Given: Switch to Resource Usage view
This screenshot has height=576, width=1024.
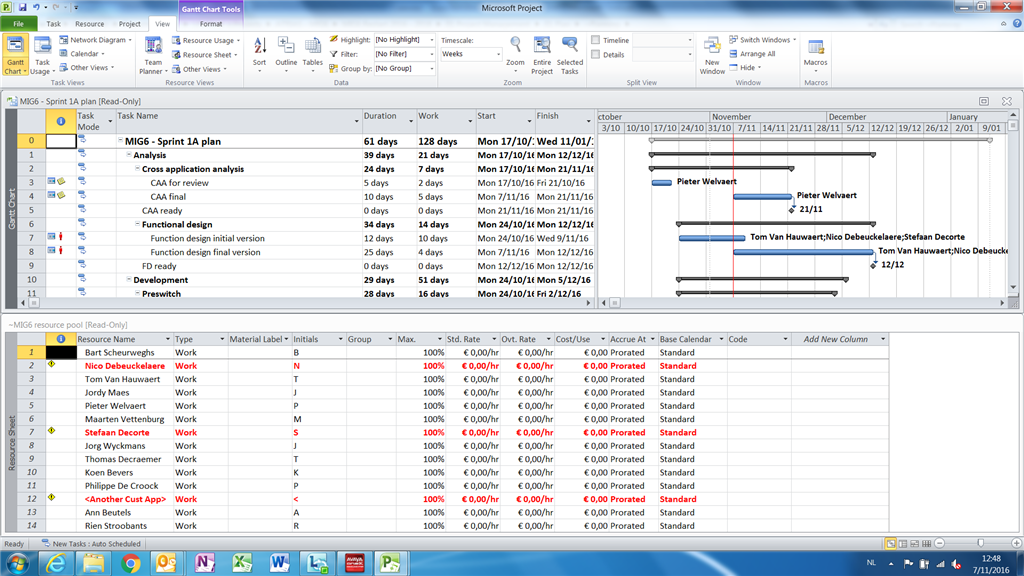Looking at the screenshot, I should coord(206,40).
